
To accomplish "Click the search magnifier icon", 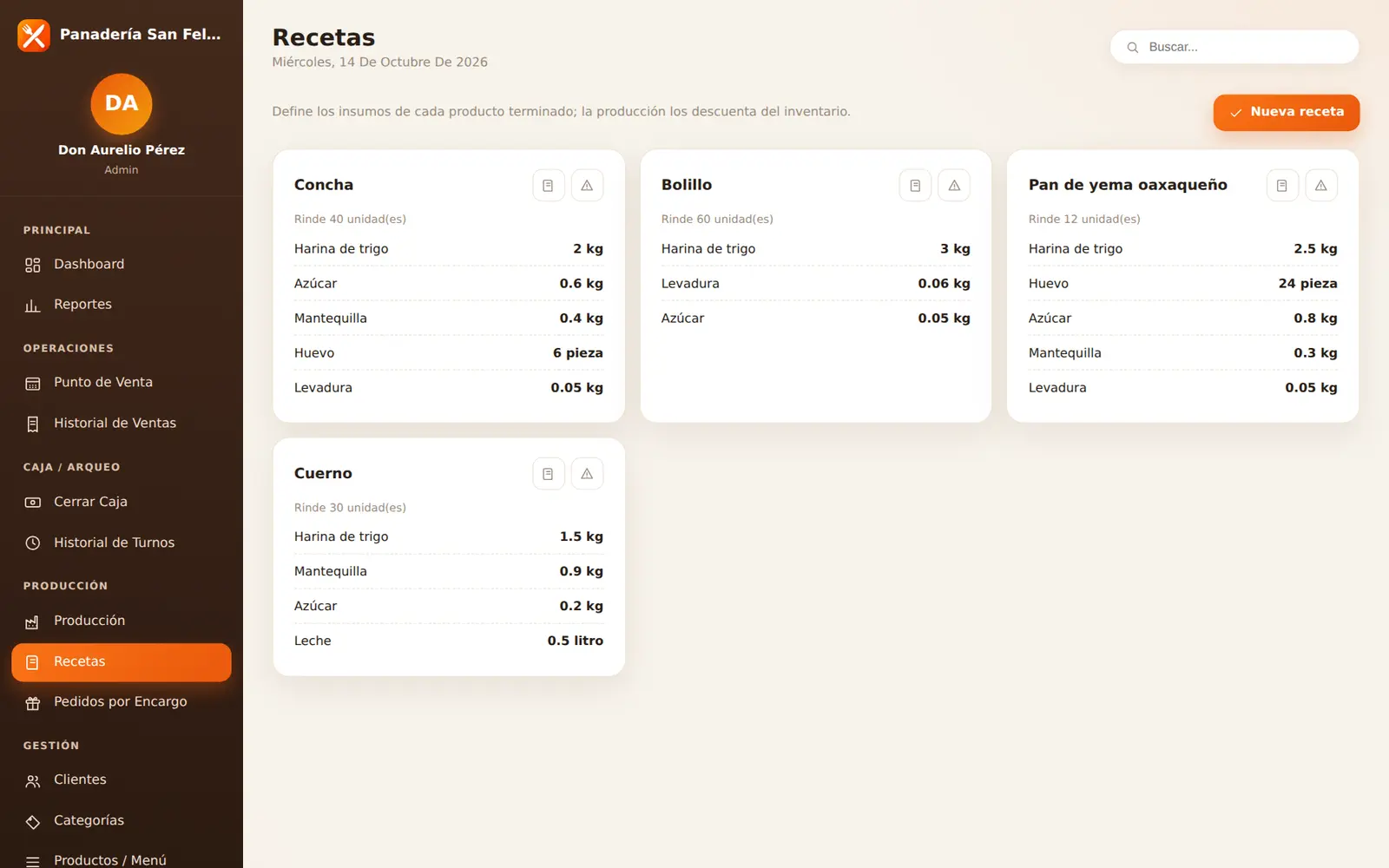I will click(x=1133, y=48).
